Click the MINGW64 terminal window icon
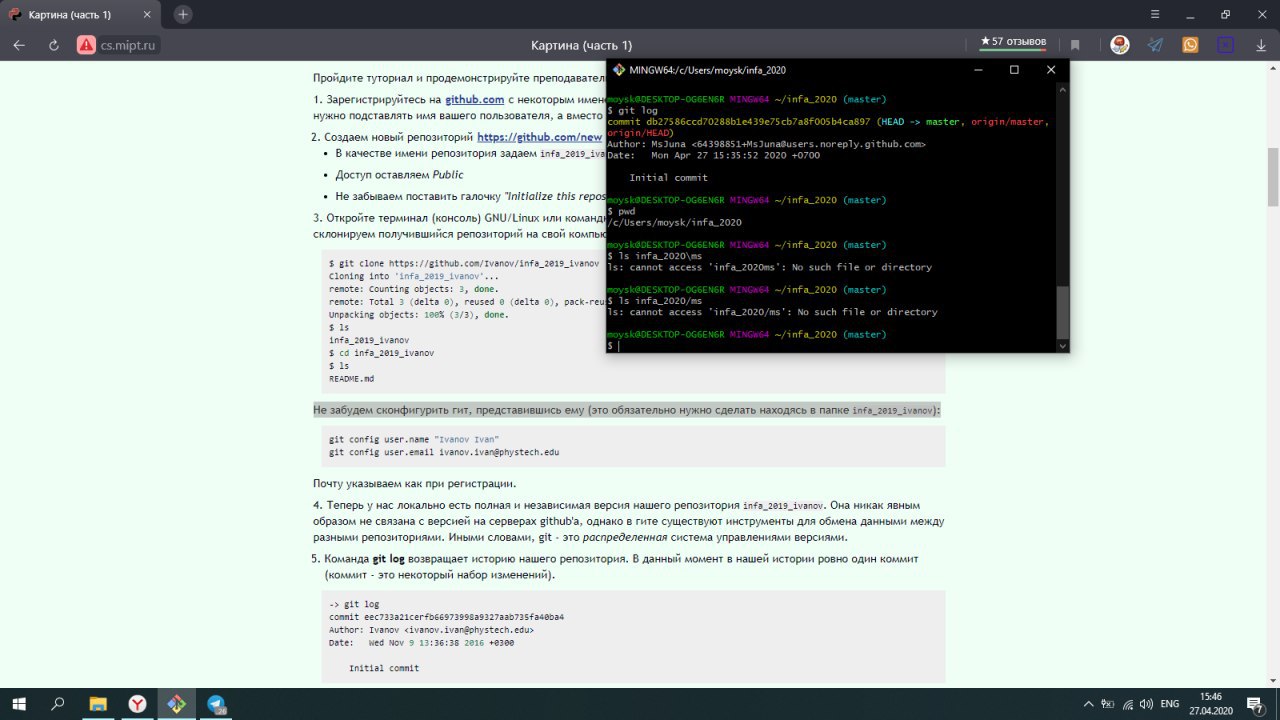Screen dimensions: 1280x720 (620, 70)
